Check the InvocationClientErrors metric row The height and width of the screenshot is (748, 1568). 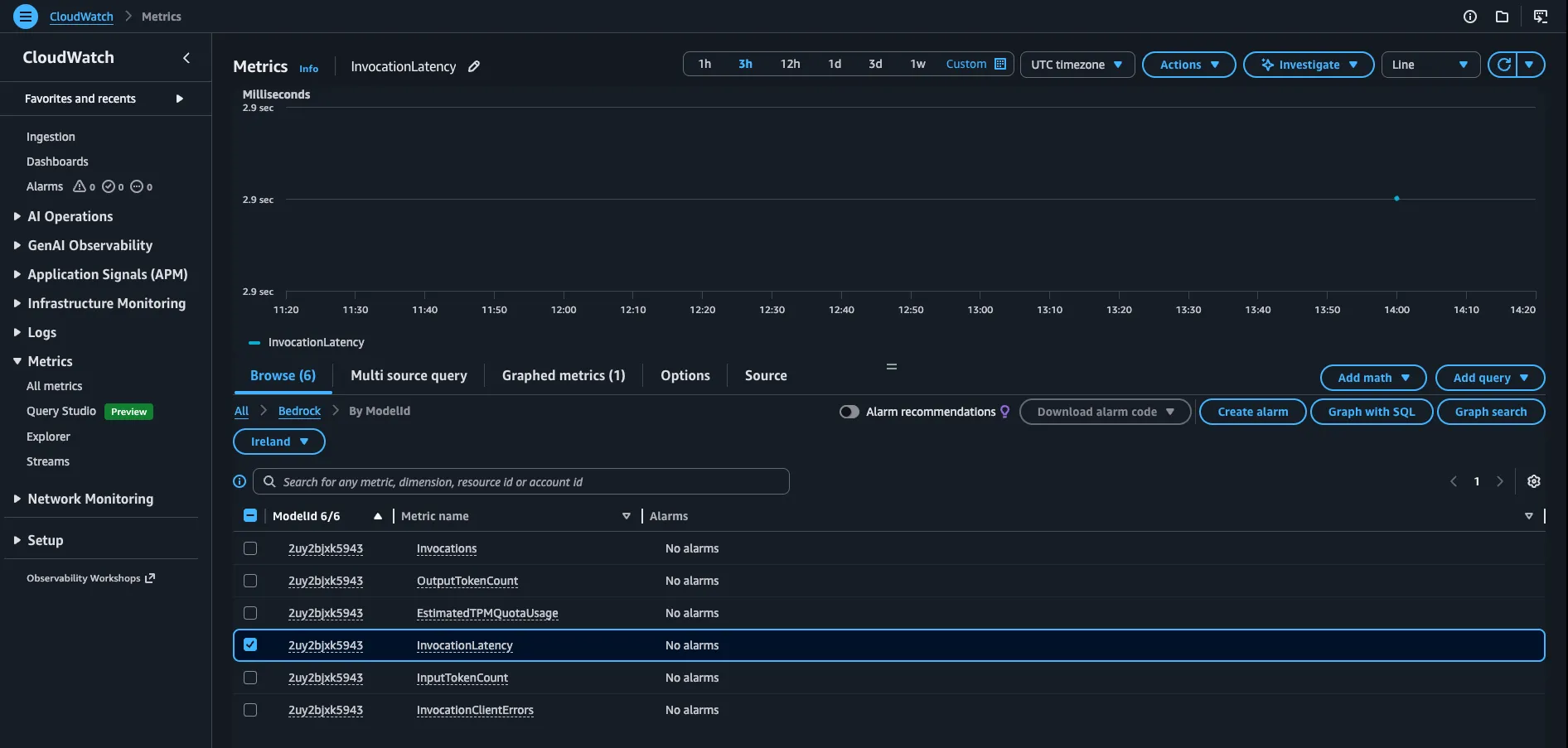tap(250, 710)
